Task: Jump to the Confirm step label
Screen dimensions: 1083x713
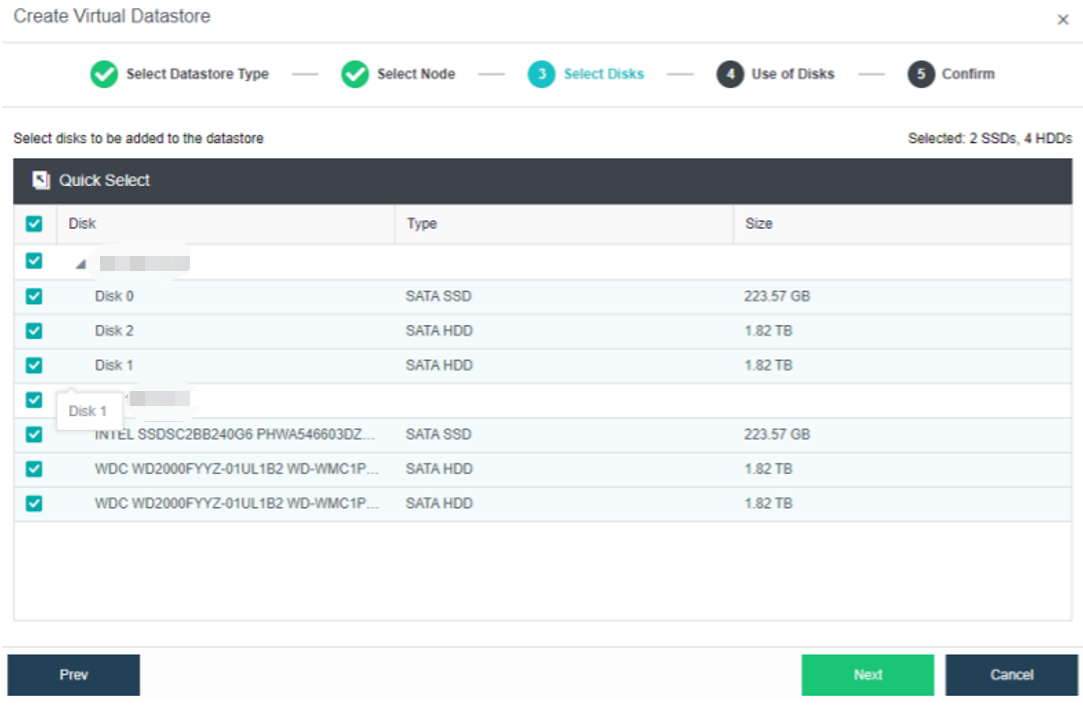Action: 967,74
